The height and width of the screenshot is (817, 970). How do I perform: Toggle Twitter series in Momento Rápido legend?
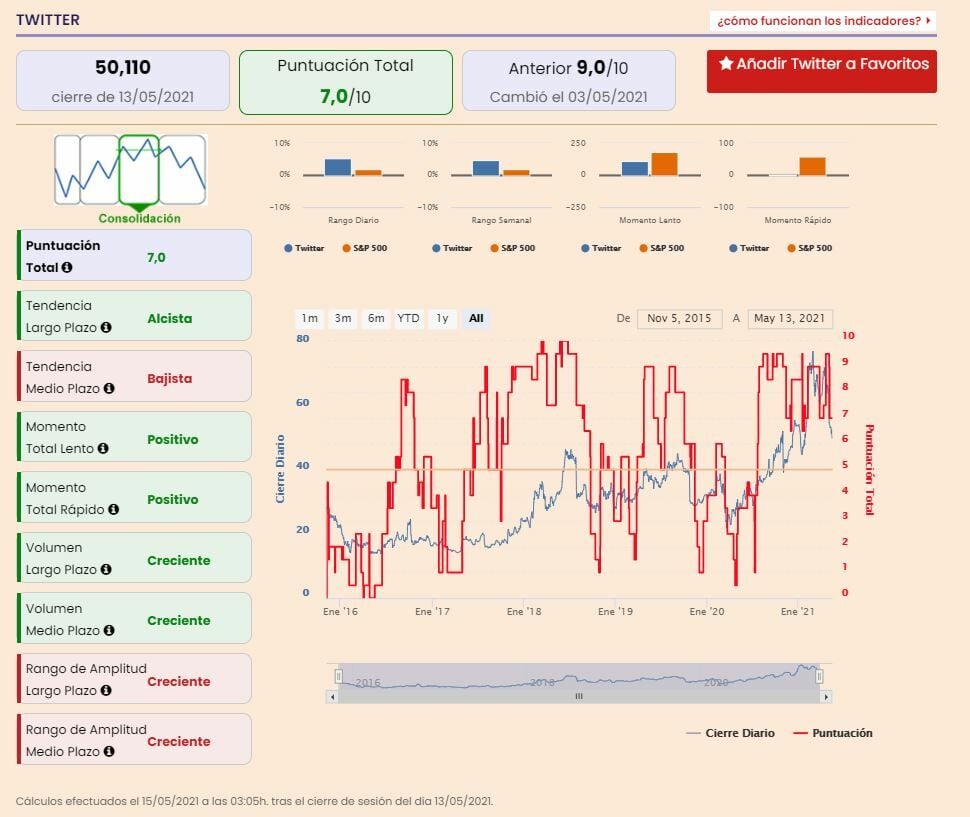(x=749, y=248)
